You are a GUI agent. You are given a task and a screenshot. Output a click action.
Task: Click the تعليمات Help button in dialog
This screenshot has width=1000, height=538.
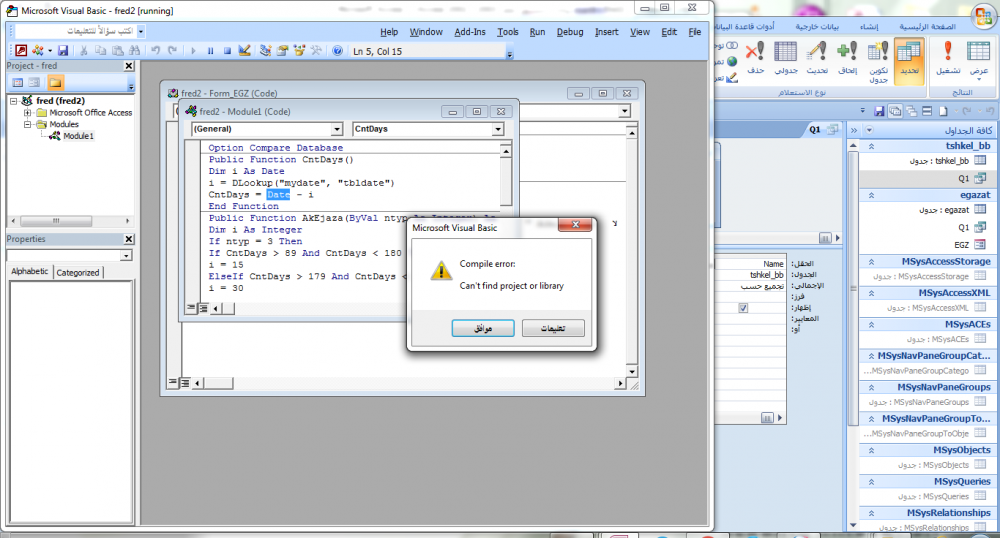(x=553, y=329)
